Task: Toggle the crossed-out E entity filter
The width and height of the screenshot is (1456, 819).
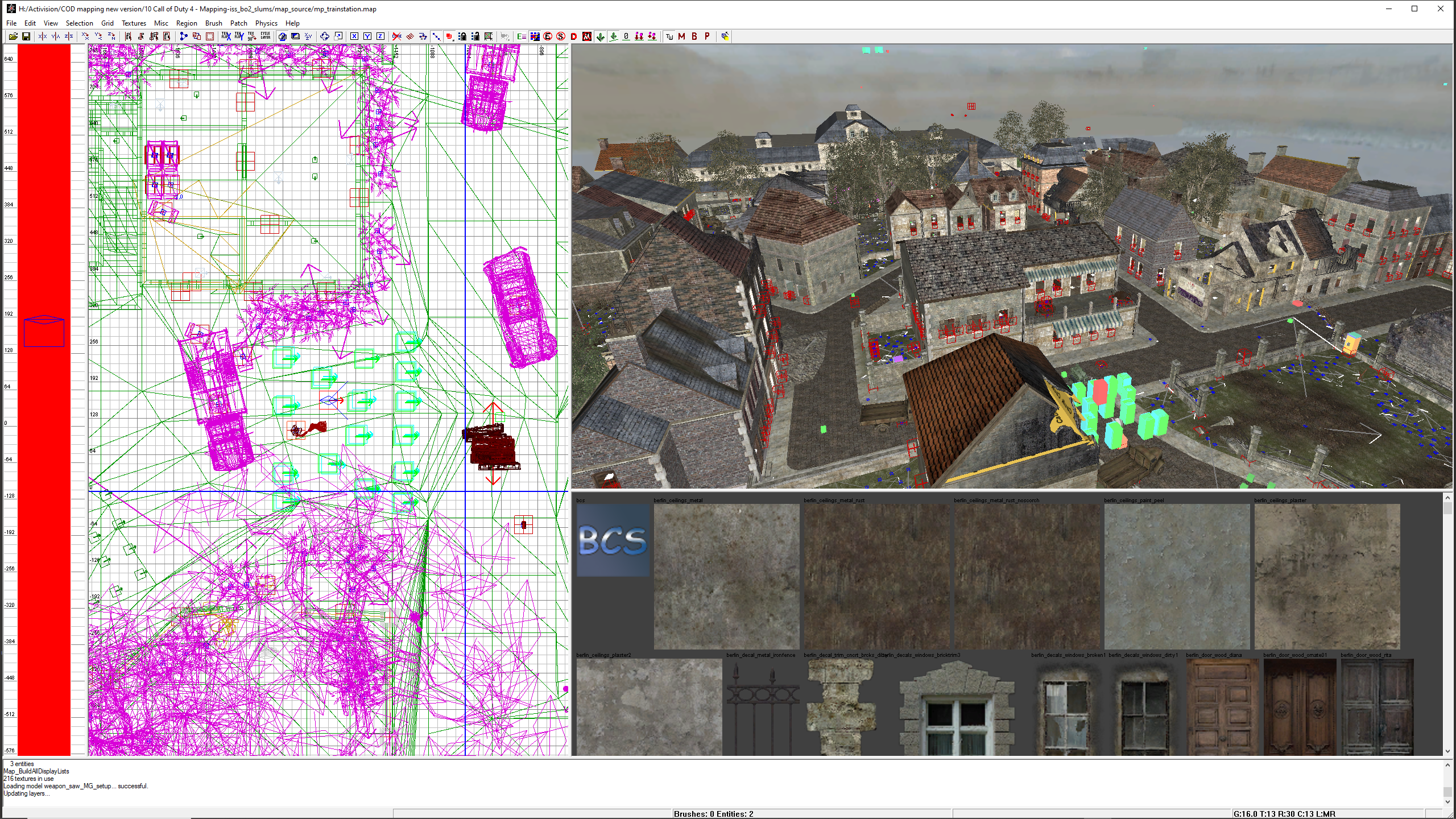Action: tap(548, 36)
